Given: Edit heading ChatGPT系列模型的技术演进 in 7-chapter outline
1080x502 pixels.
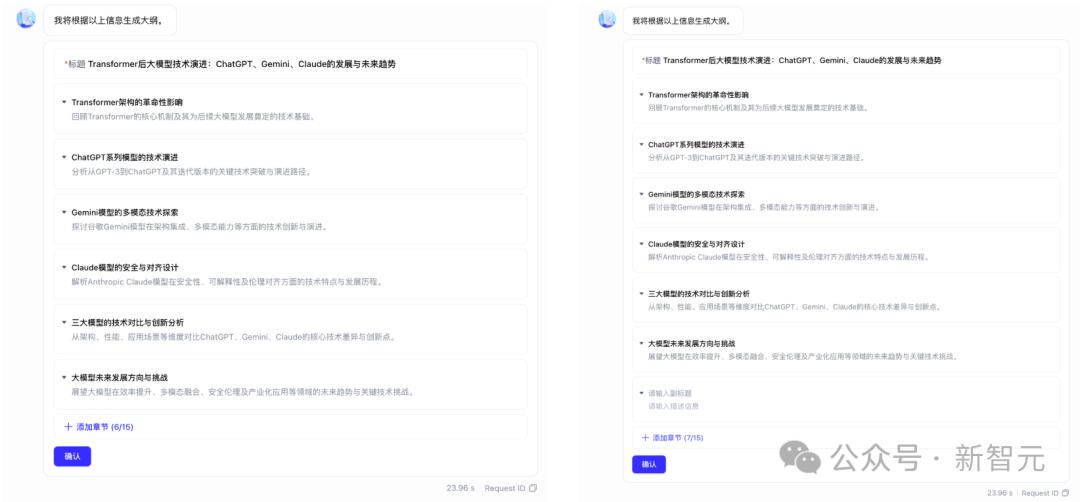Looking at the screenshot, I should (x=696, y=145).
